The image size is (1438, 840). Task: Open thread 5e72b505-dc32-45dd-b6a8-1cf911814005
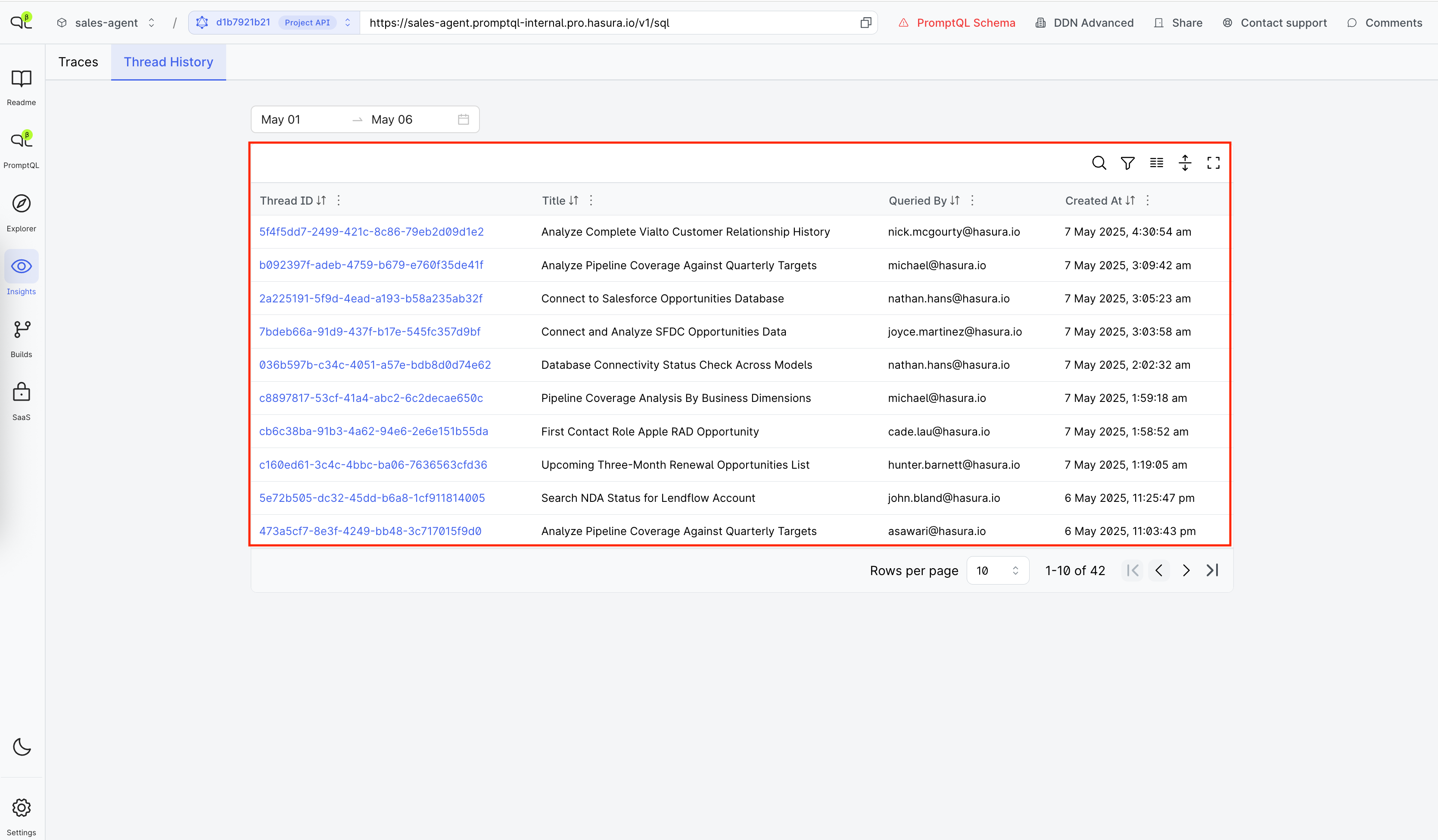372,498
